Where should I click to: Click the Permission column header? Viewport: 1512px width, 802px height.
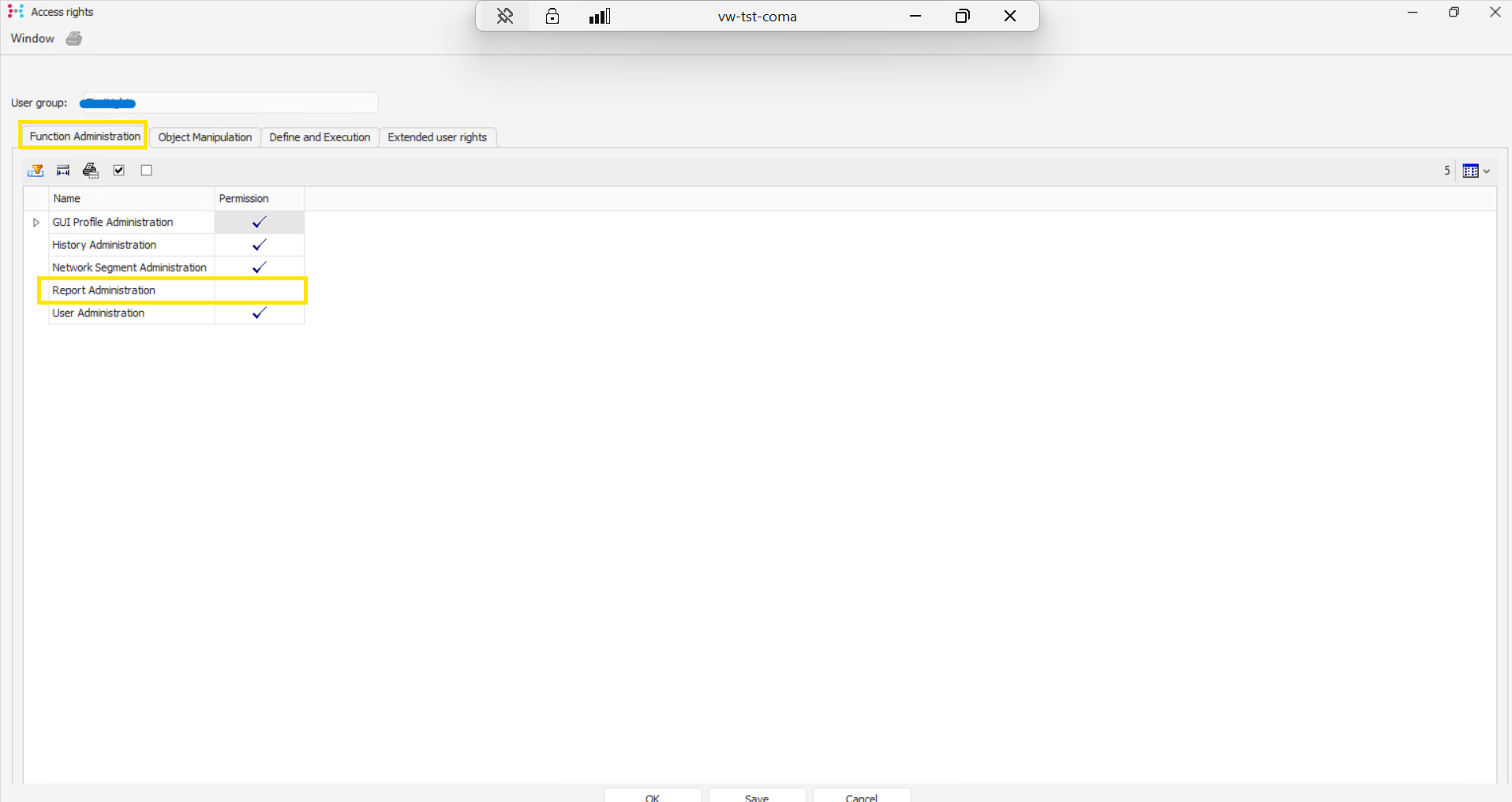point(259,199)
